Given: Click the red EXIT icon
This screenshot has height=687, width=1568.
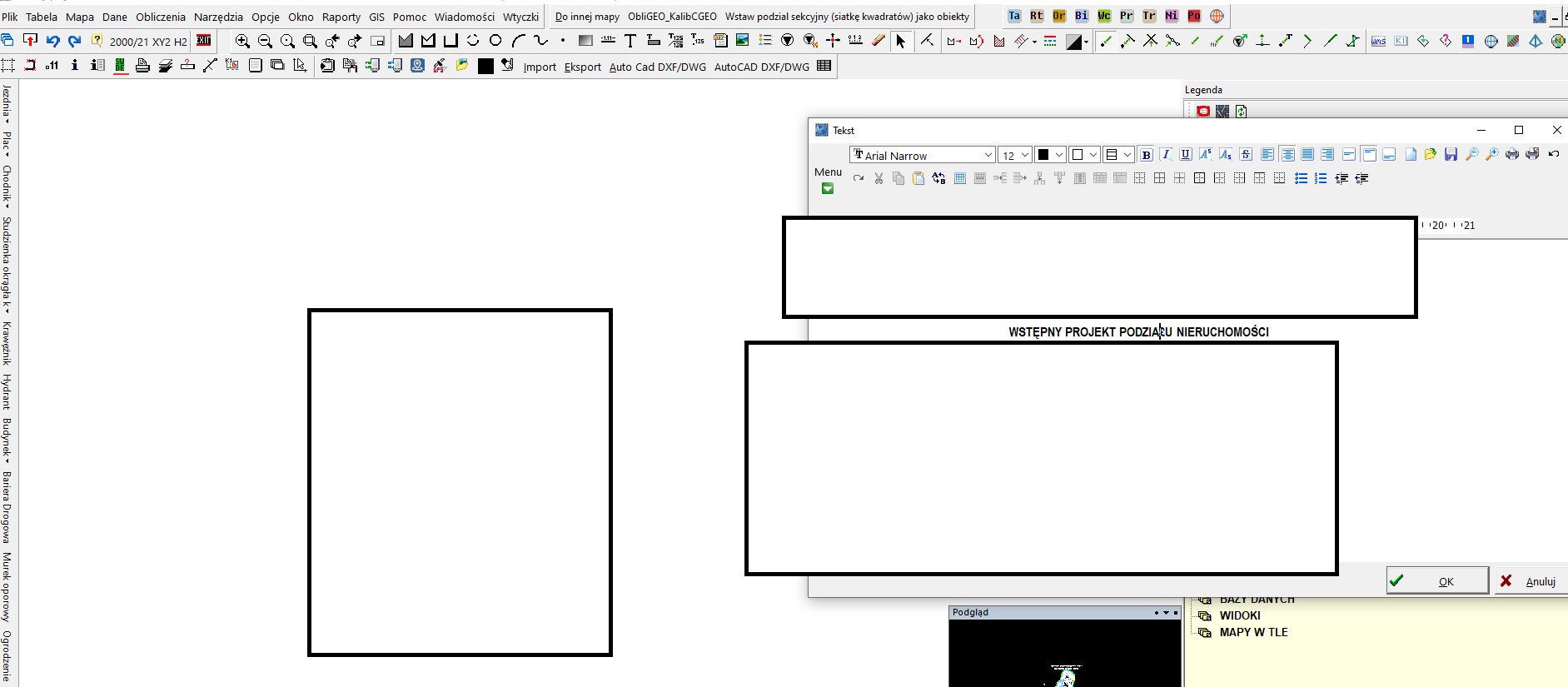Looking at the screenshot, I should (x=203, y=41).
